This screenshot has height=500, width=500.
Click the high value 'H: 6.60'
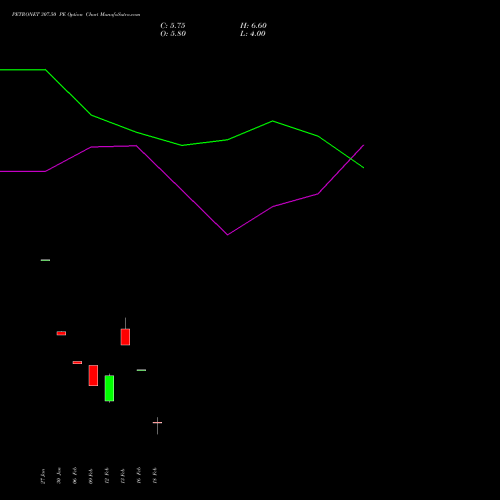tap(253, 26)
